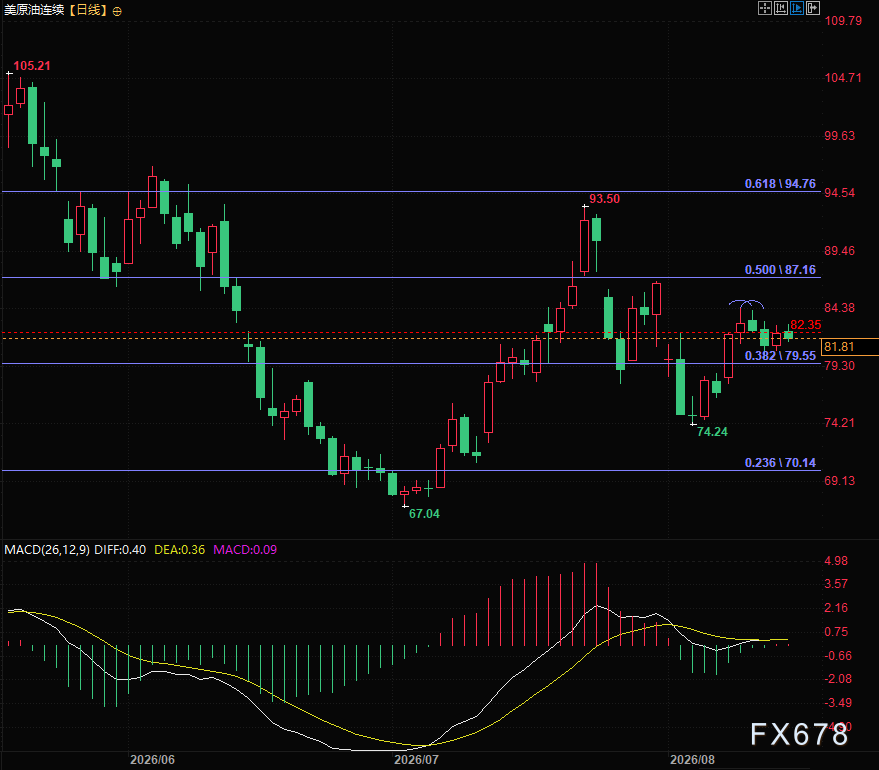Click 2.16 on the MACD axis

[836, 607]
